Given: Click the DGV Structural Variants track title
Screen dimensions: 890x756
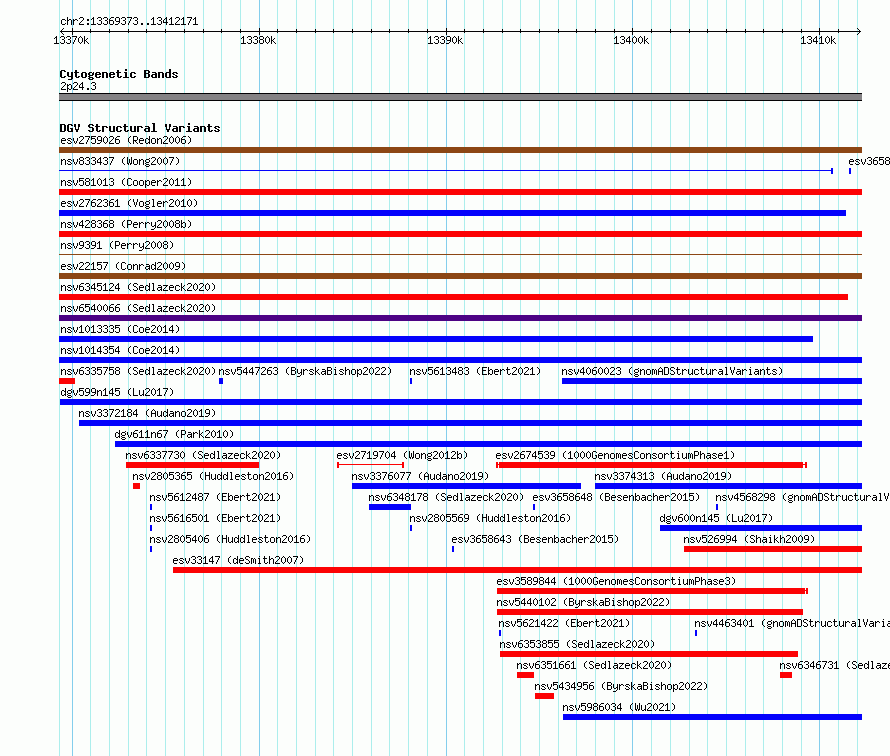Looking at the screenshot, I should (140, 128).
